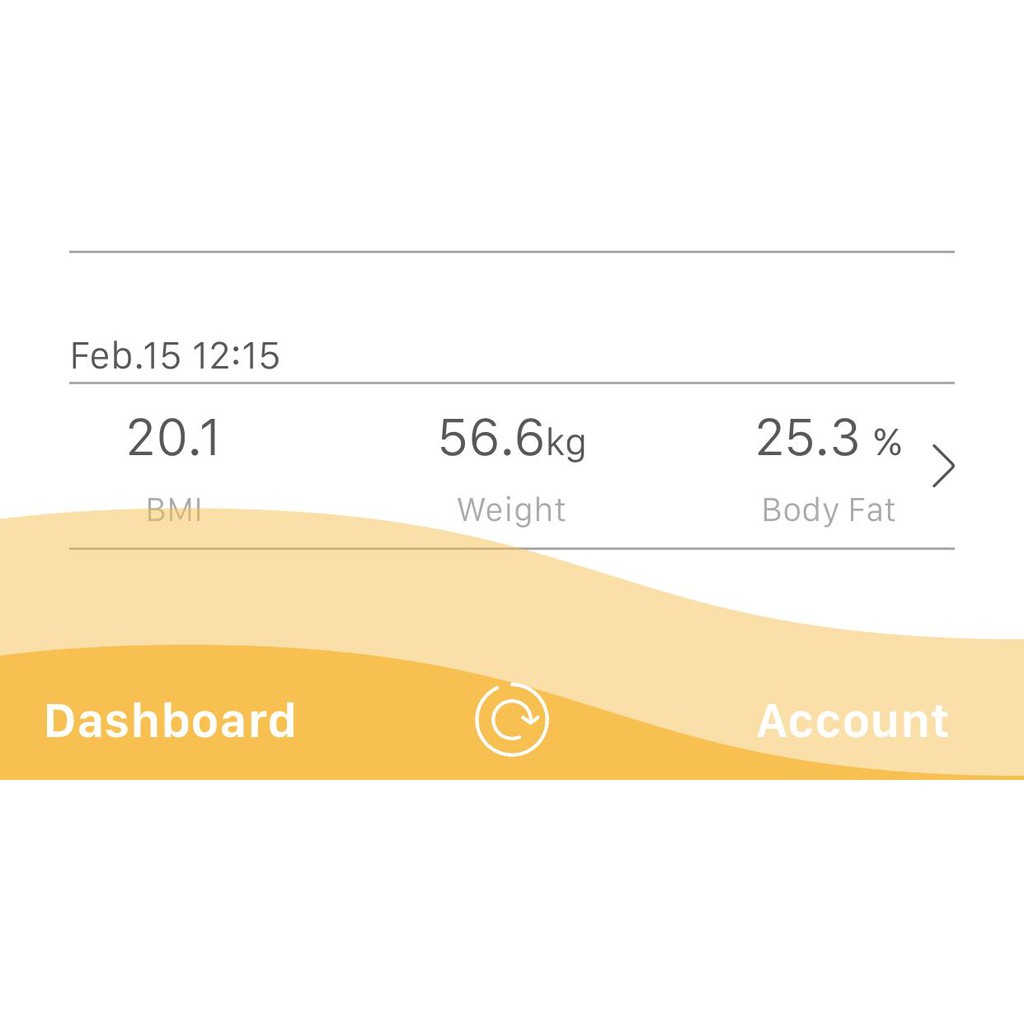Viewport: 1024px width, 1024px height.
Task: Switch to the Dashboard tab
Action: click(170, 721)
